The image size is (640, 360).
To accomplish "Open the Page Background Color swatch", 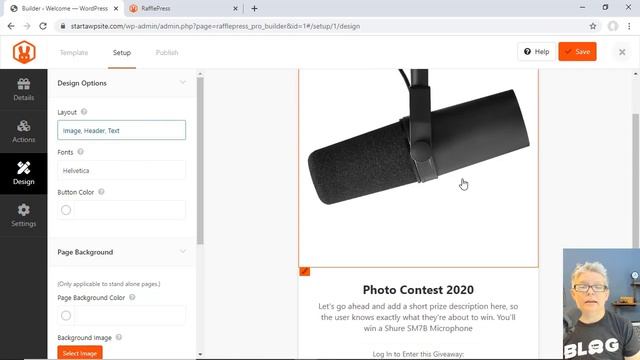I will point(66,315).
